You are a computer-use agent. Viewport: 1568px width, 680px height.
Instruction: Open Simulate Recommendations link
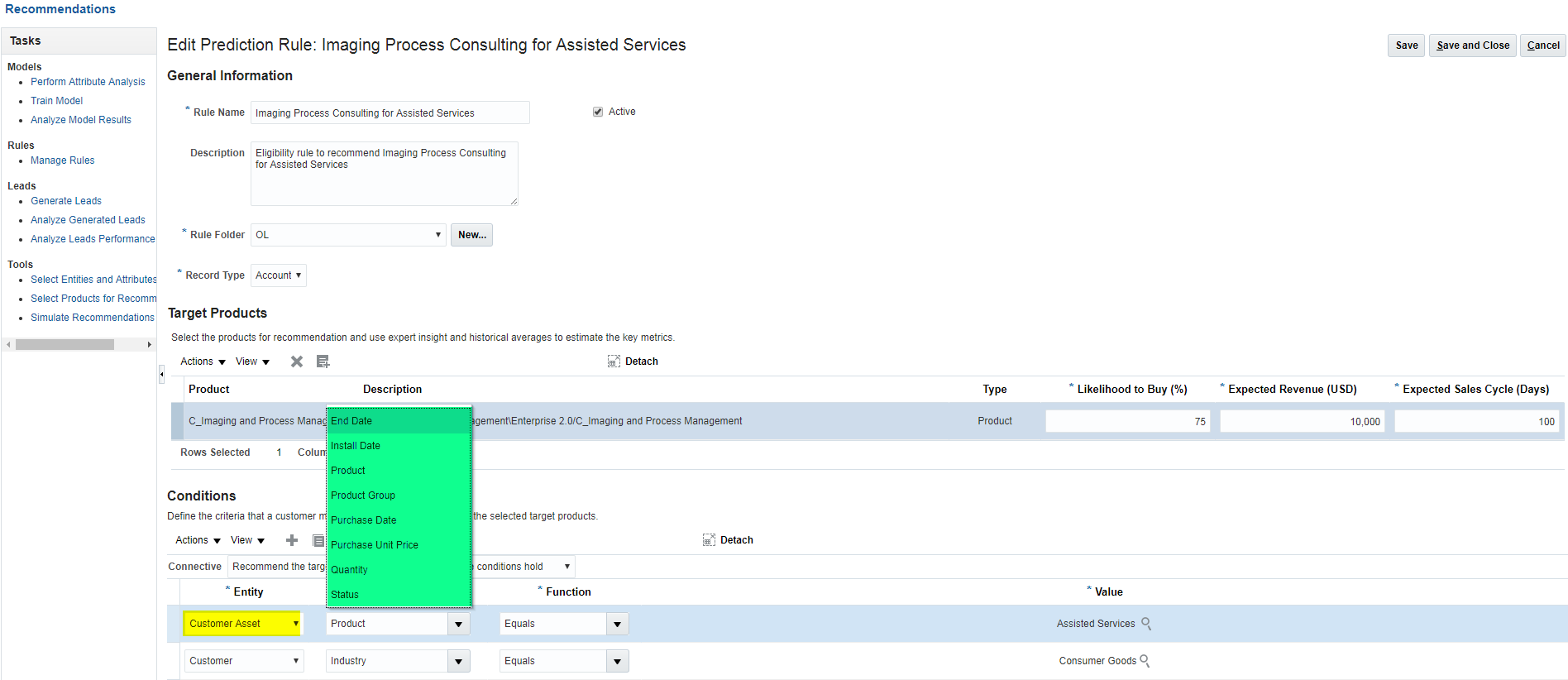[93, 318]
